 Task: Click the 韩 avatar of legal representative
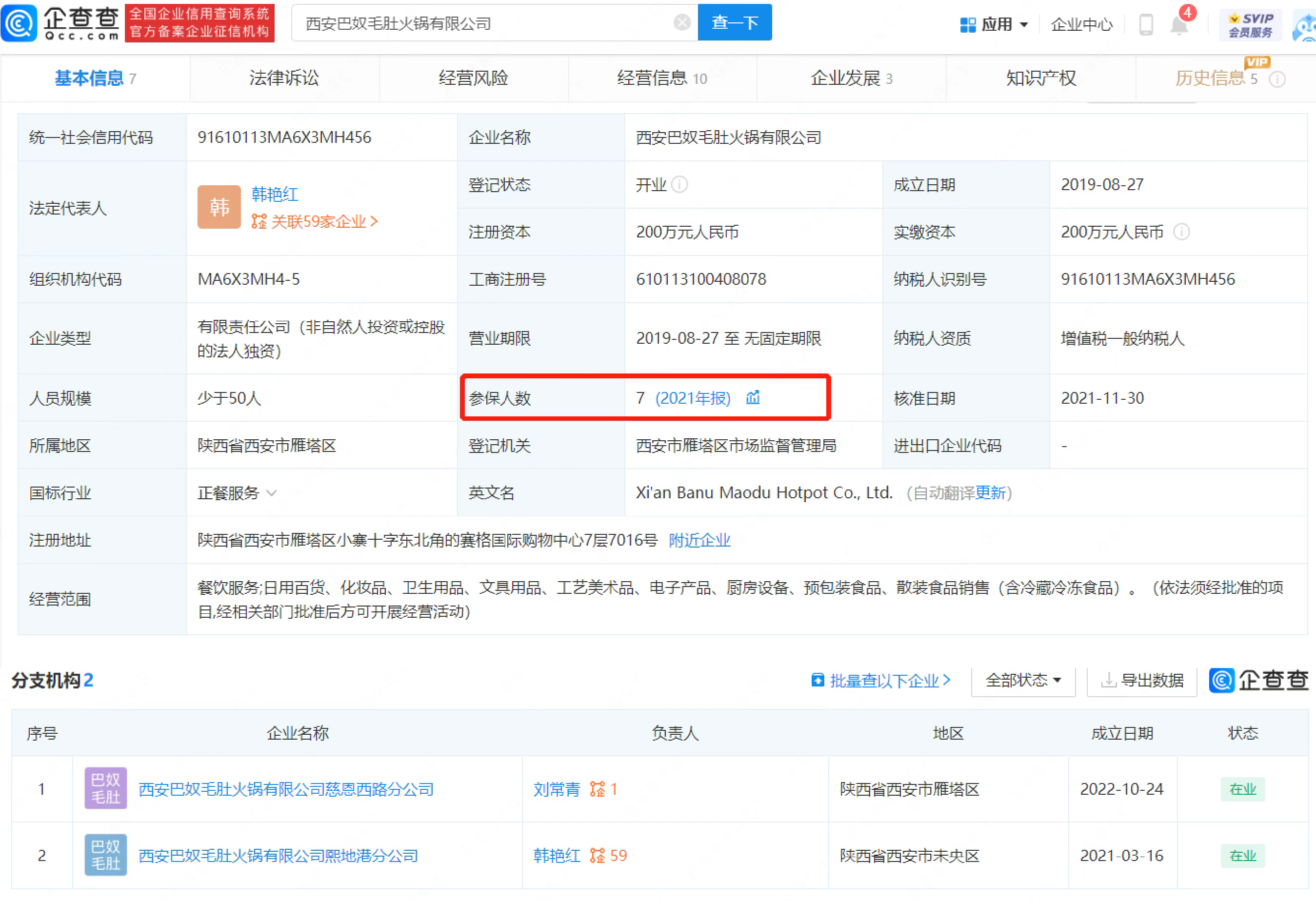pyautogui.click(x=219, y=207)
